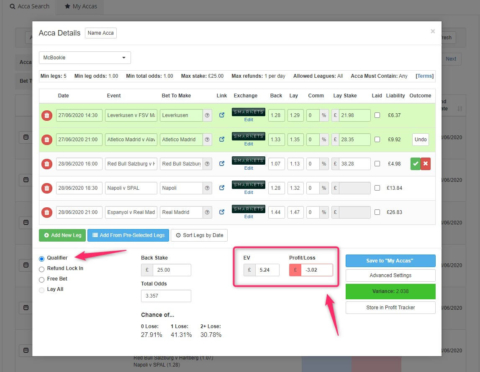Delete the Leverkusen v FSV leg
The width and height of the screenshot is (480, 372).
(x=47, y=115)
